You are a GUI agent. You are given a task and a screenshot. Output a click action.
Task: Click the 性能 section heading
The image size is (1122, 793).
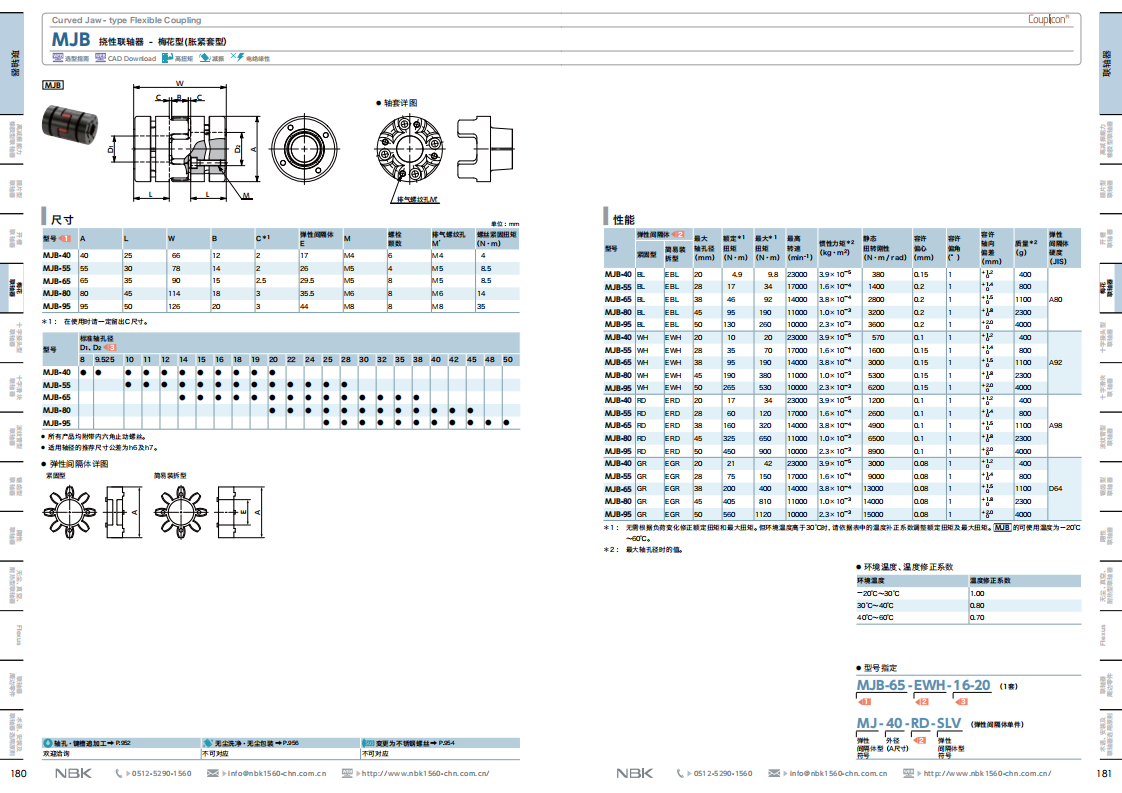coord(623,220)
